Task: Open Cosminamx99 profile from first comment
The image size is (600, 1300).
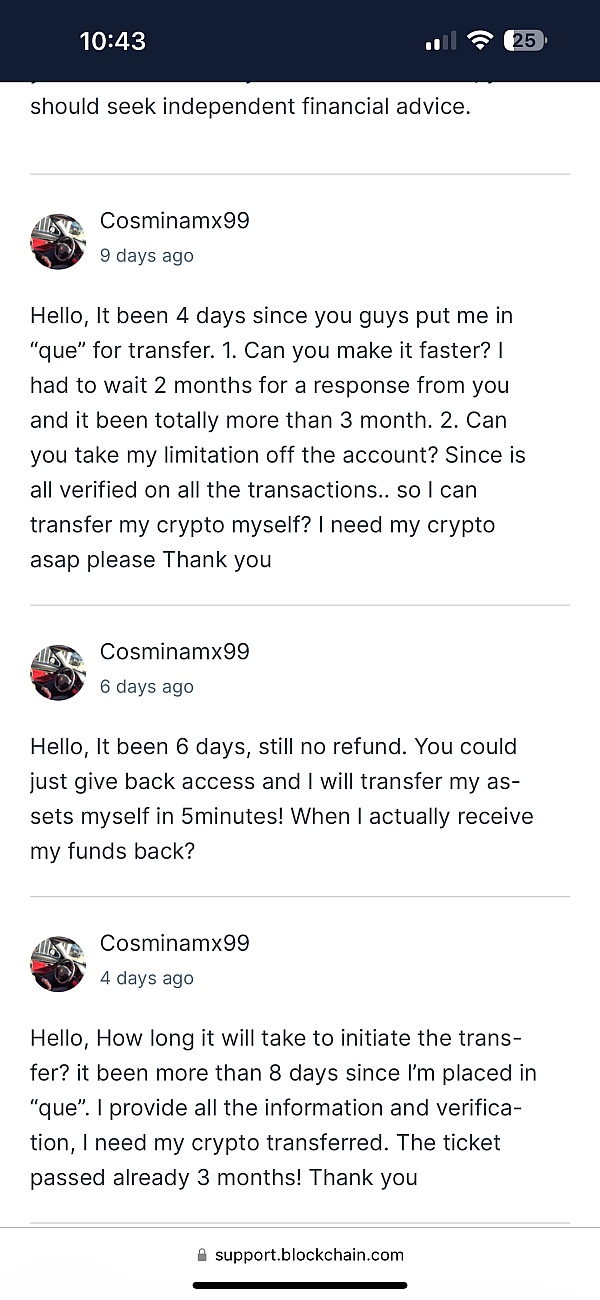Action: click(x=174, y=221)
